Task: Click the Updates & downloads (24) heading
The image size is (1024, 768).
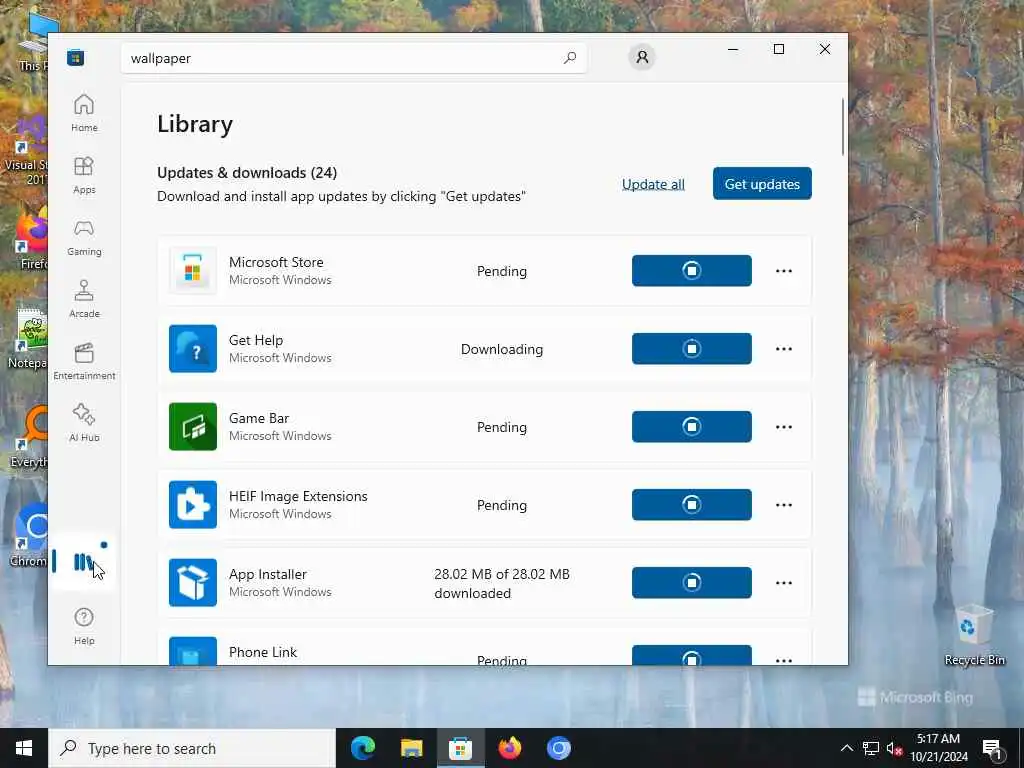Action: (247, 172)
